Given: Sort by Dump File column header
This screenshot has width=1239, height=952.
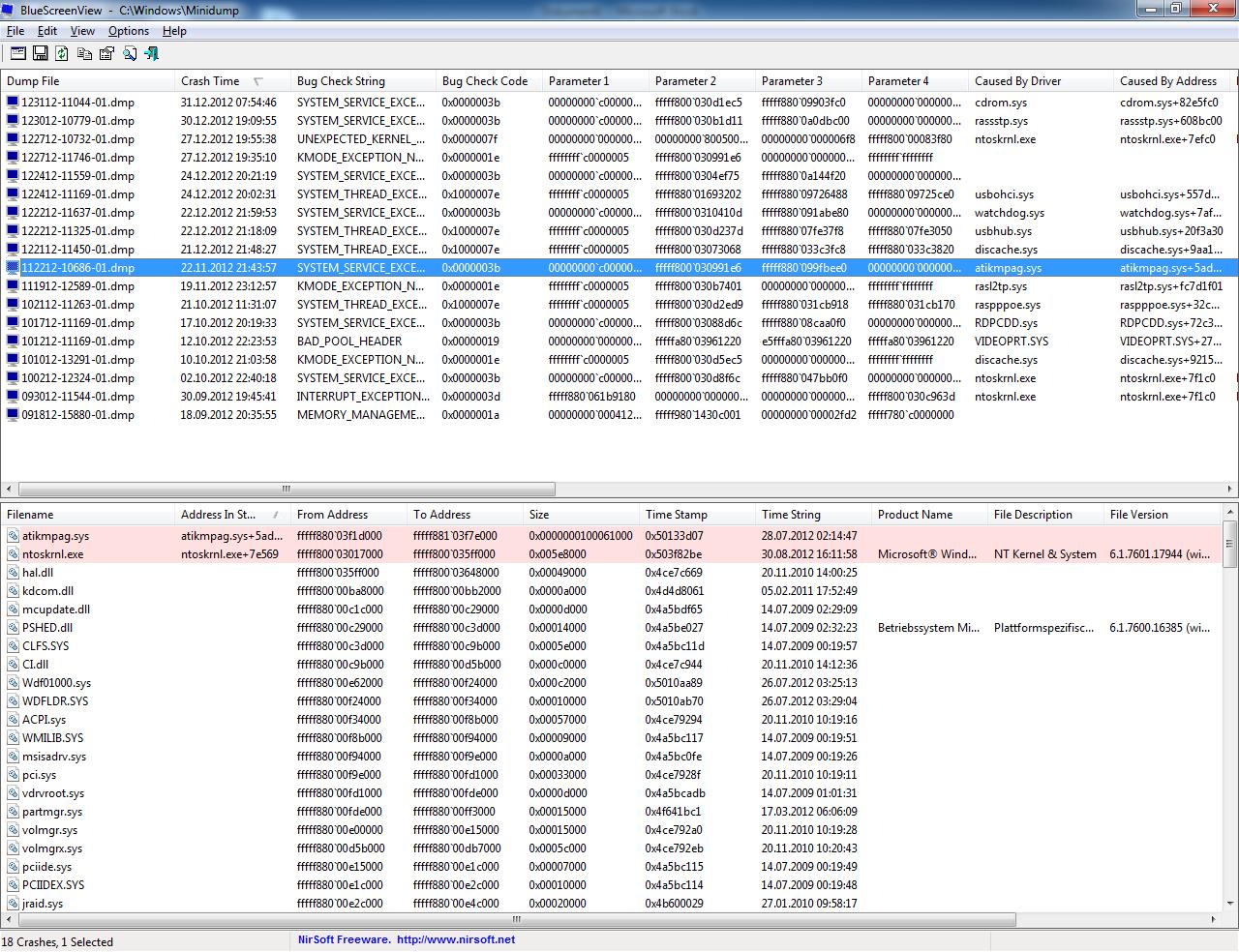Looking at the screenshot, I should coord(88,81).
